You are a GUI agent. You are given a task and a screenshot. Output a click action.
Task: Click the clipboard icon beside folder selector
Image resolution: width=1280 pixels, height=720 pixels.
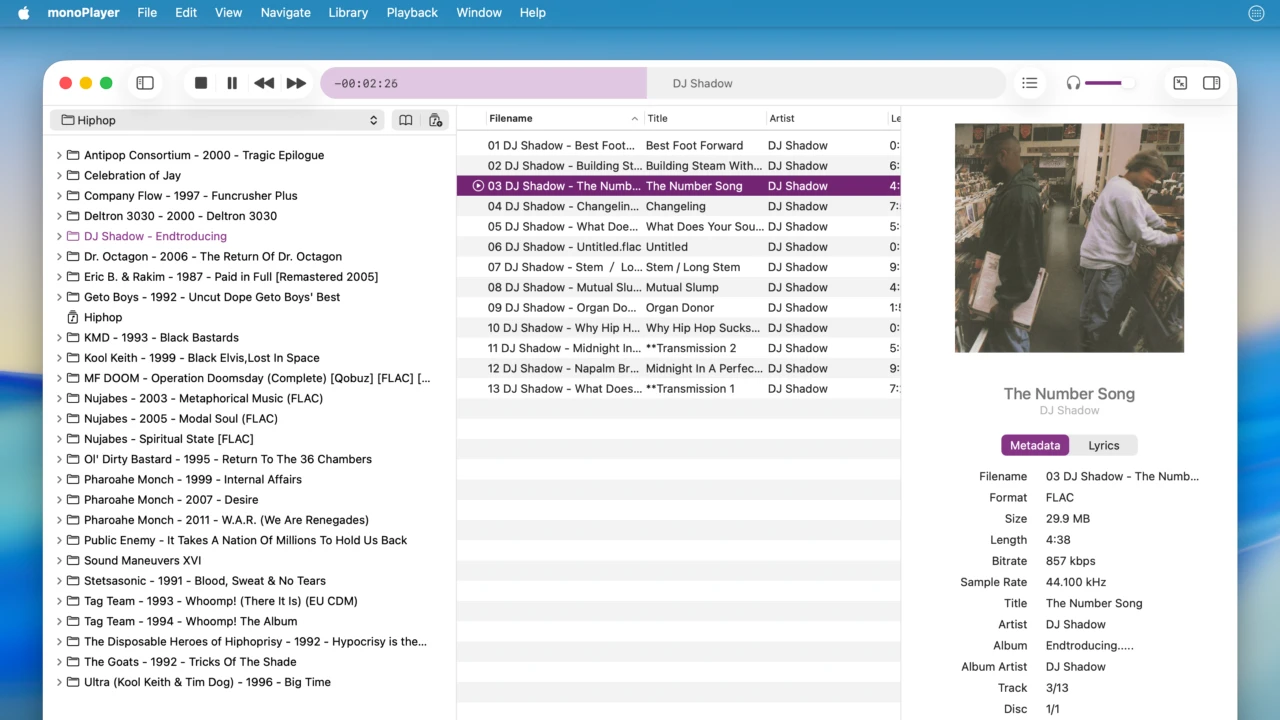(x=435, y=120)
